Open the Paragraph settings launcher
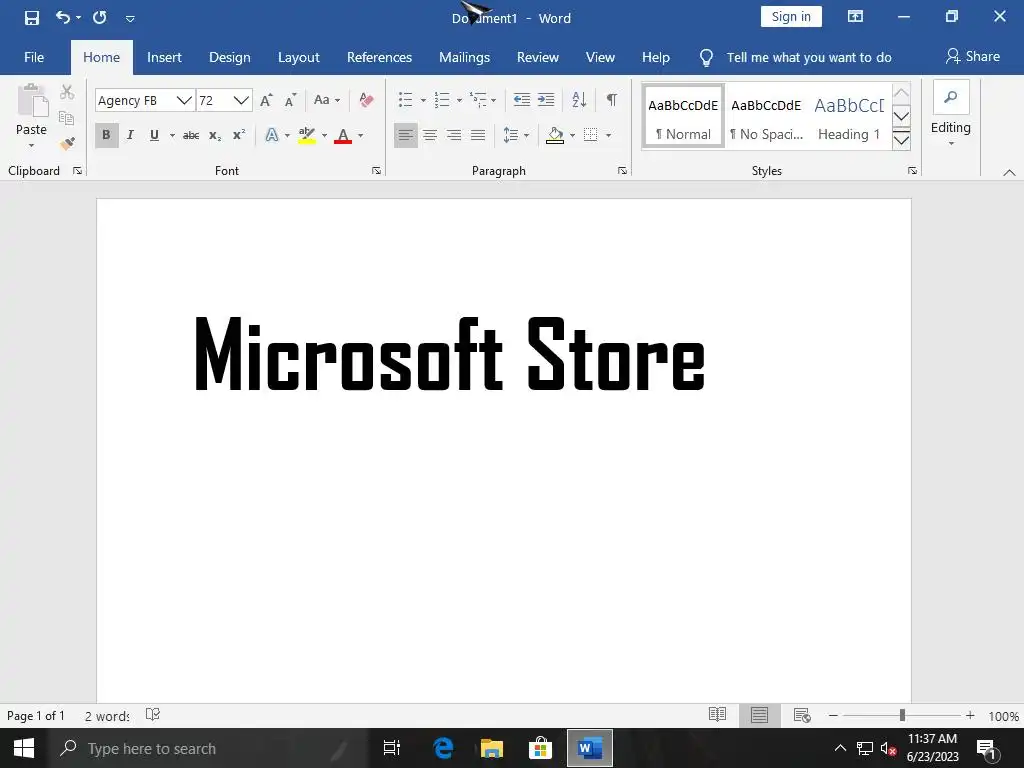The width and height of the screenshot is (1024, 768). pyautogui.click(x=622, y=170)
